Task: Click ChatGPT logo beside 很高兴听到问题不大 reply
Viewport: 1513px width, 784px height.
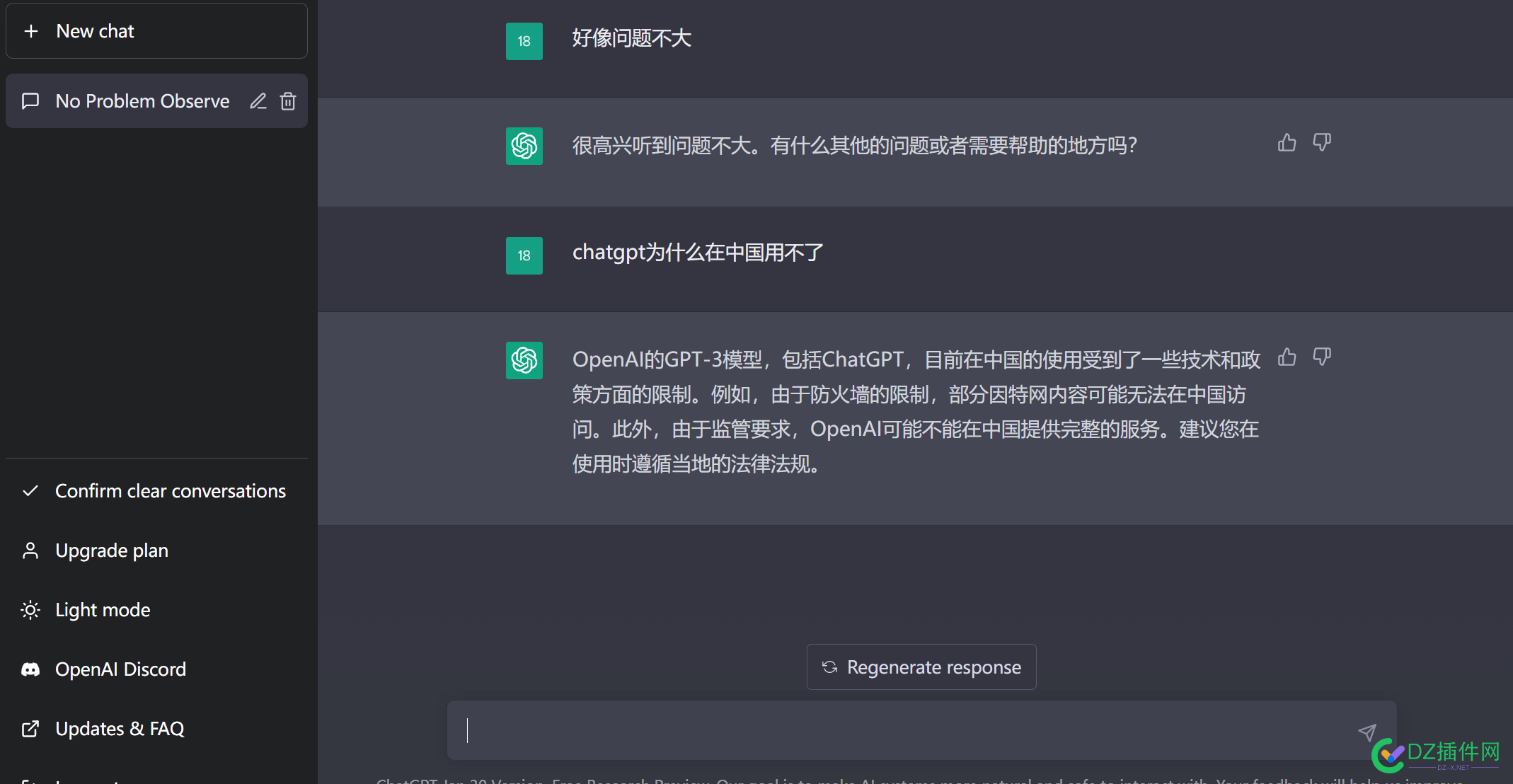Action: pyautogui.click(x=524, y=146)
